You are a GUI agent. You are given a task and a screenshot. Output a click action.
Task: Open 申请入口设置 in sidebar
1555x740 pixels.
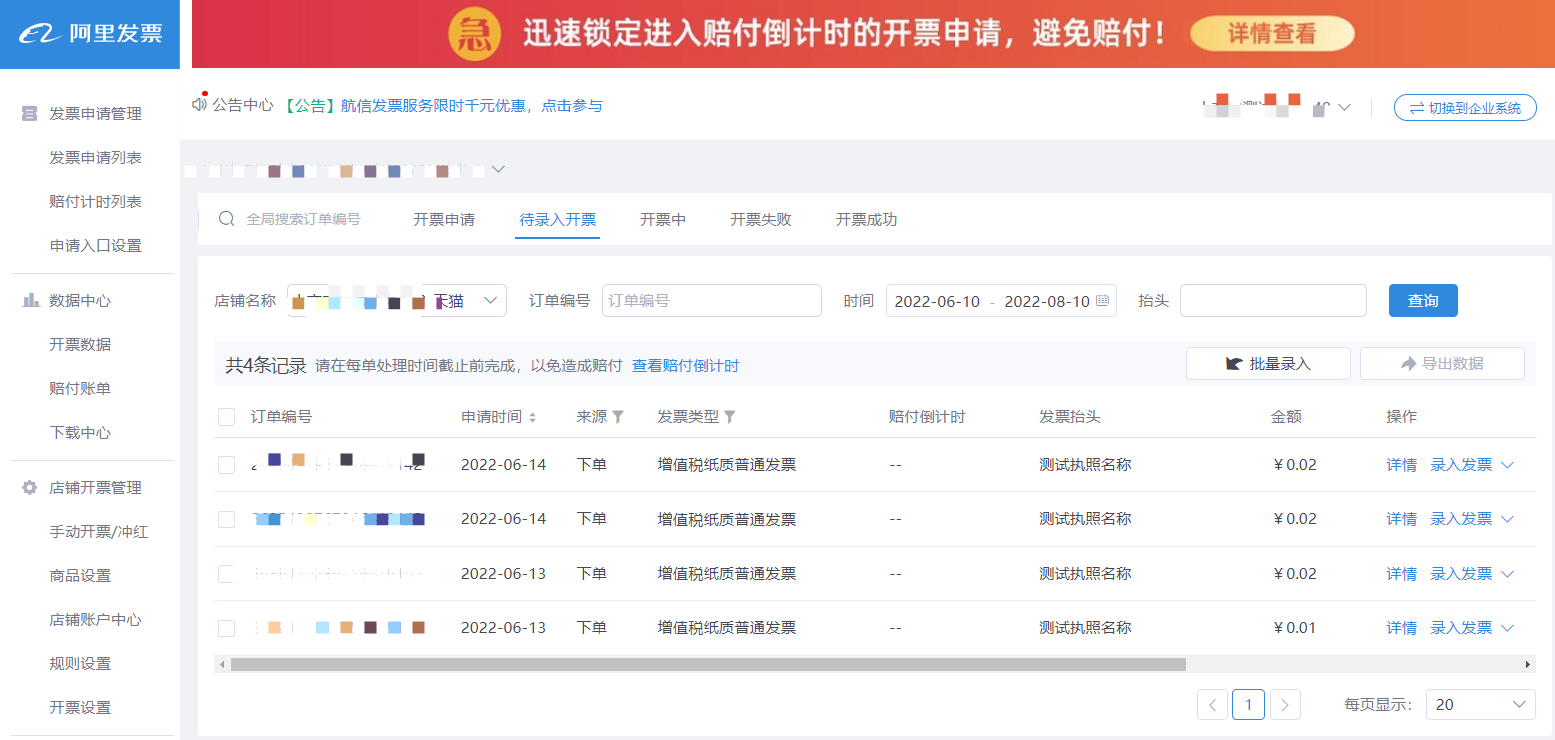95,246
